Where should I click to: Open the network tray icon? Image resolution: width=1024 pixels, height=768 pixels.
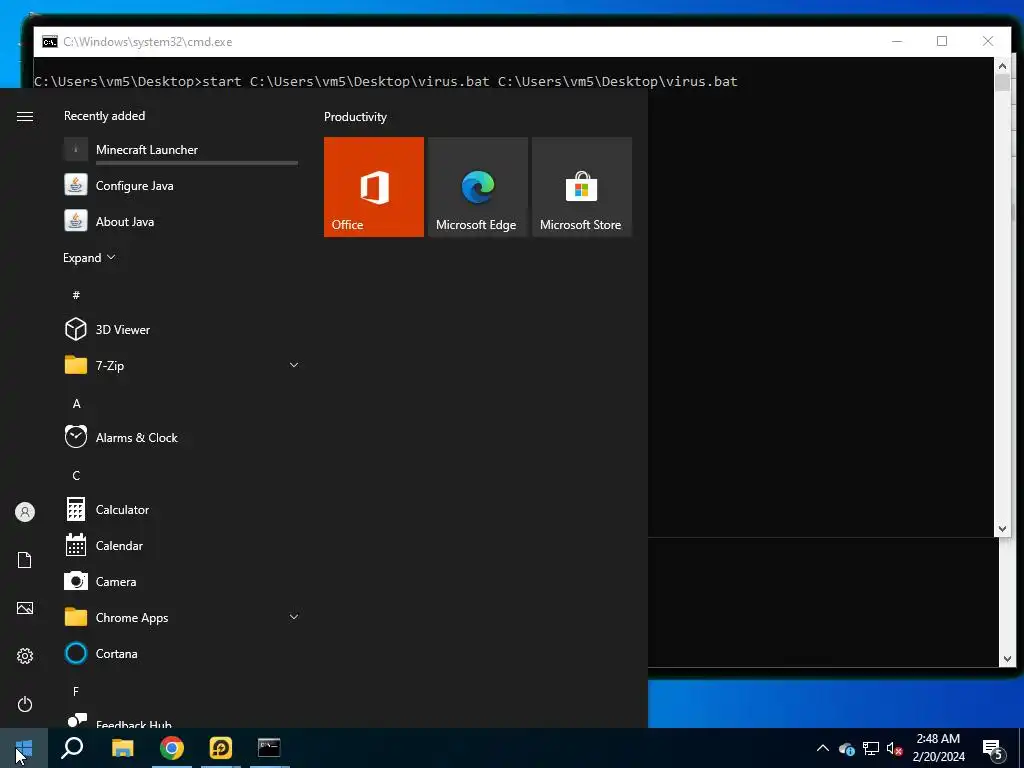[871, 748]
